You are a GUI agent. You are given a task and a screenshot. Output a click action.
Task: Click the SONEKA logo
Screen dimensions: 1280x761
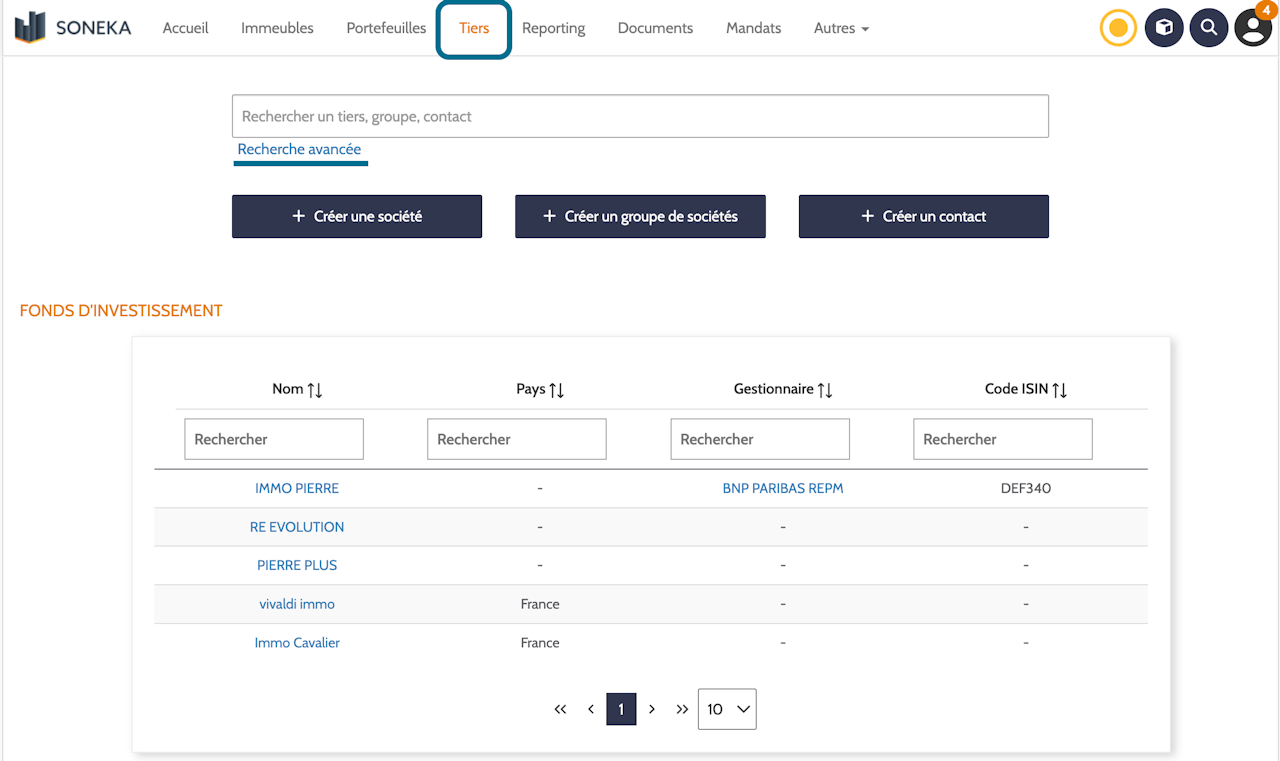73,28
